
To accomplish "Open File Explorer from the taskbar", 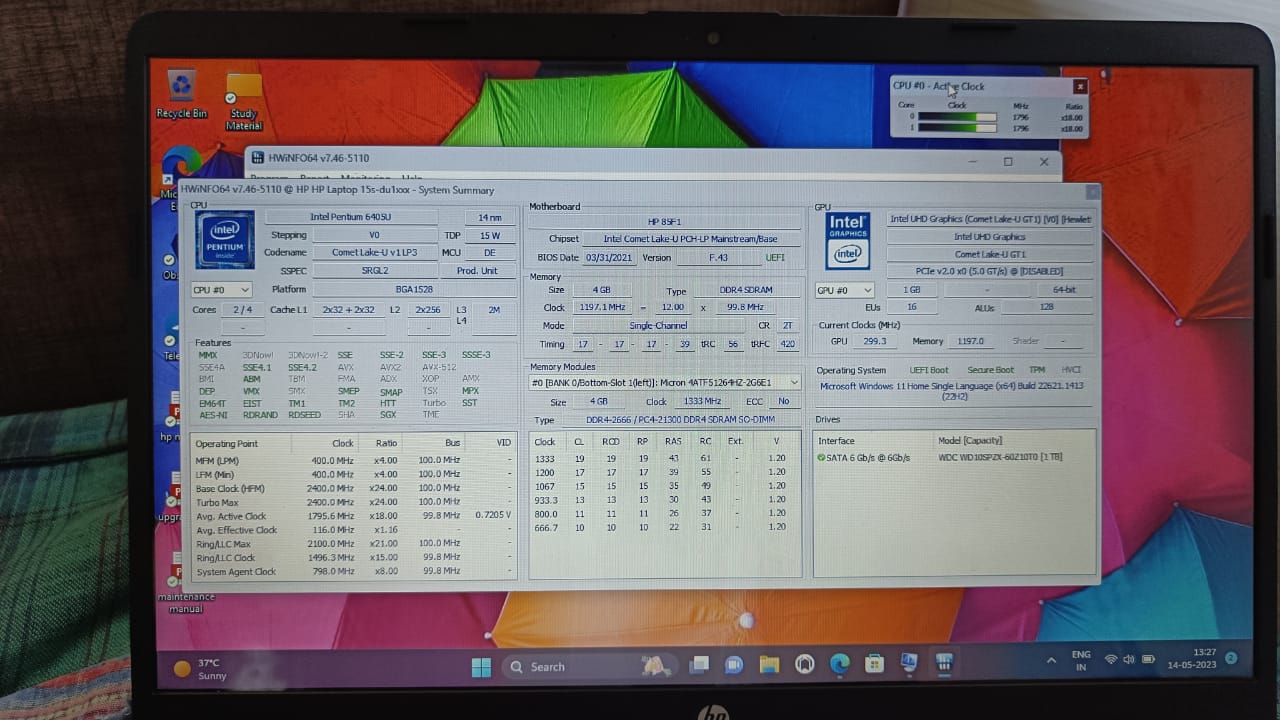I will click(768, 664).
